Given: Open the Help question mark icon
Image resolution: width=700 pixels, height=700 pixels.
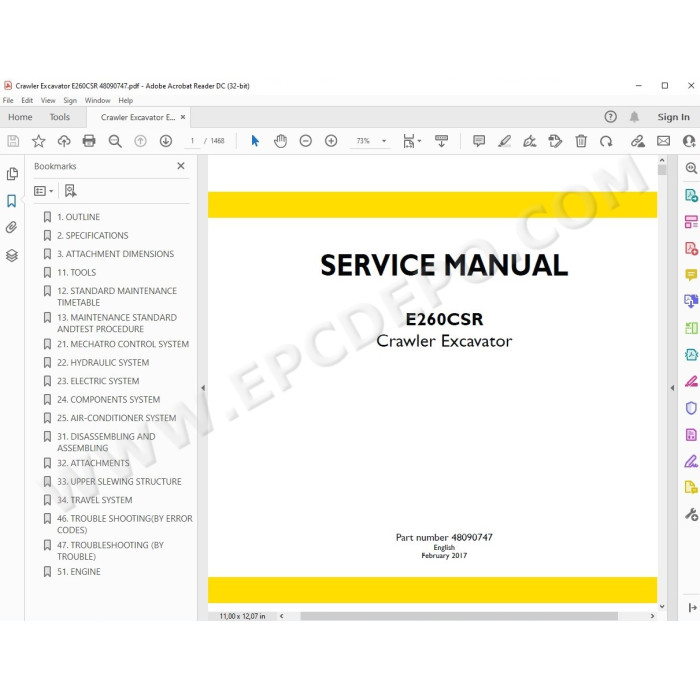Looking at the screenshot, I should click(610, 117).
